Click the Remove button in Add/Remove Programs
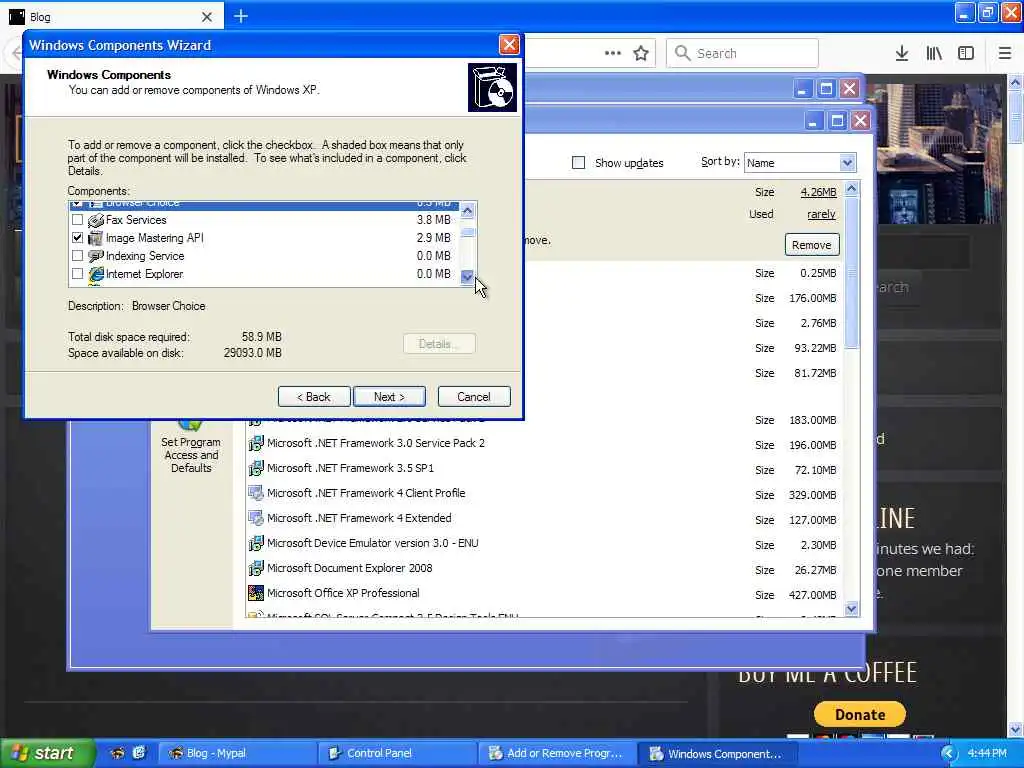Viewport: 1024px width, 768px height. click(812, 245)
